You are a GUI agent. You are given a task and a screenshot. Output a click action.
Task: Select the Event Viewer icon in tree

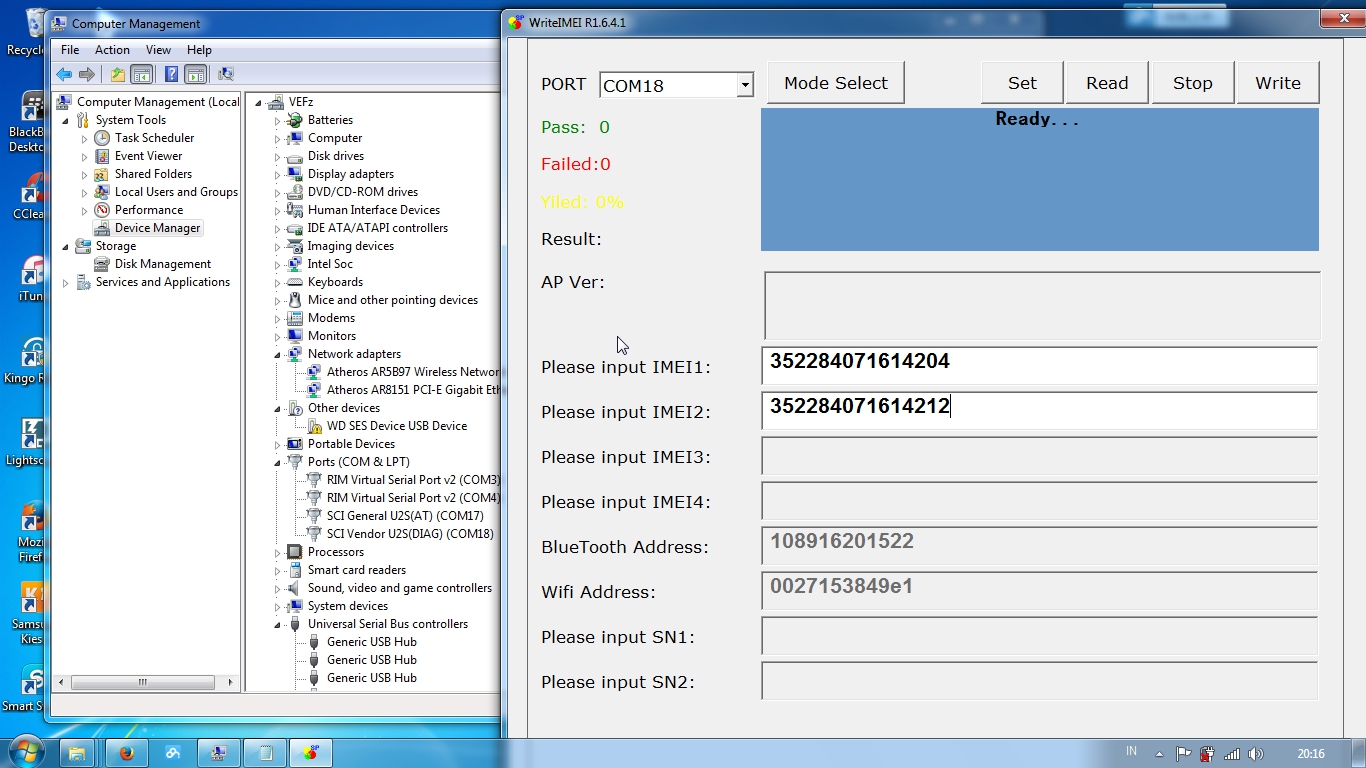pyautogui.click(x=102, y=156)
